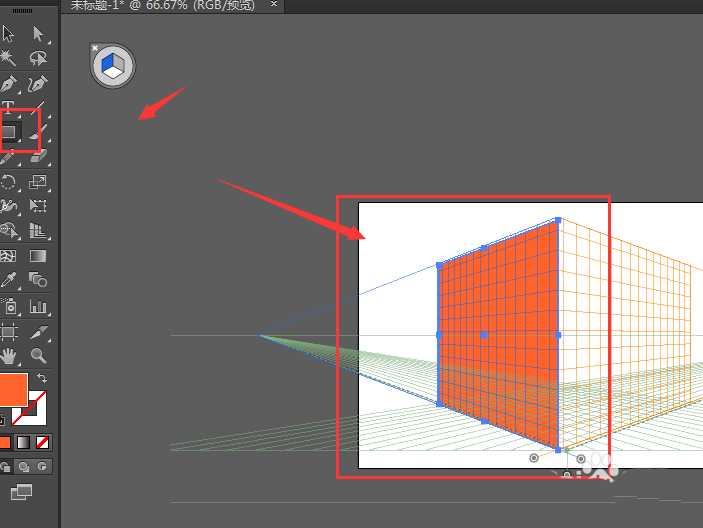Image resolution: width=703 pixels, height=528 pixels.
Task: Click top-right anchor of orange rectangle
Action: [x=558, y=220]
